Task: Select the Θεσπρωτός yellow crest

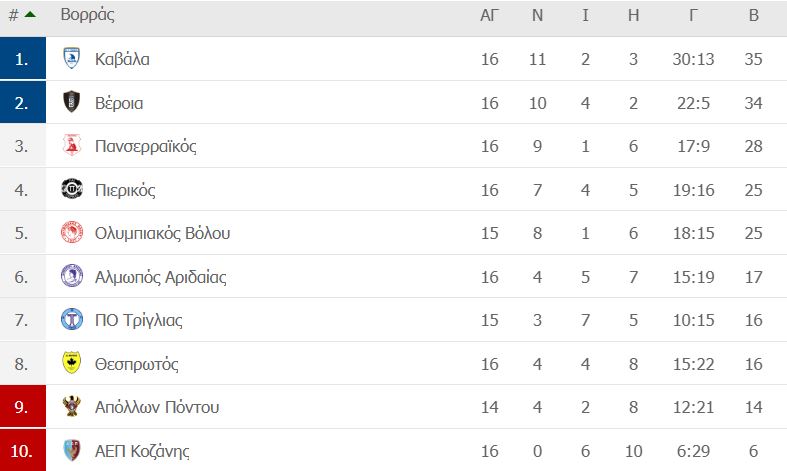Action: [72, 363]
